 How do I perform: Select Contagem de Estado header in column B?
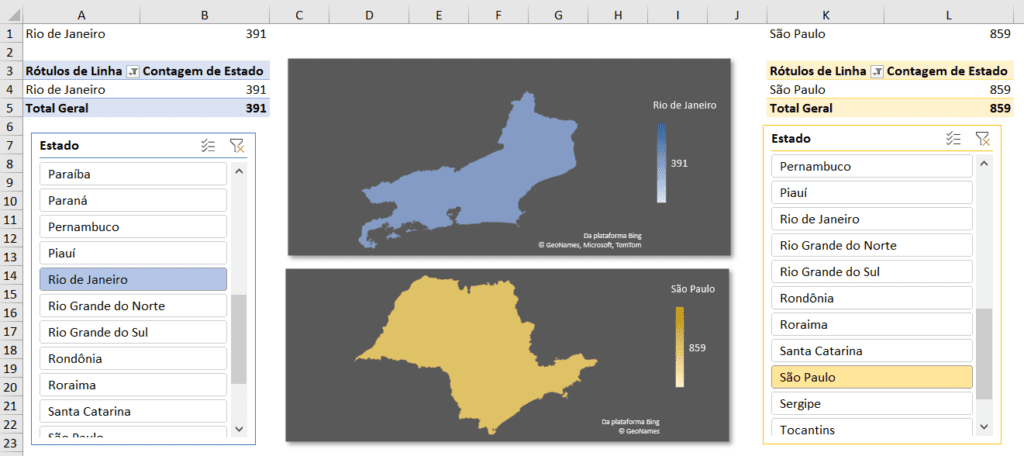[204, 71]
